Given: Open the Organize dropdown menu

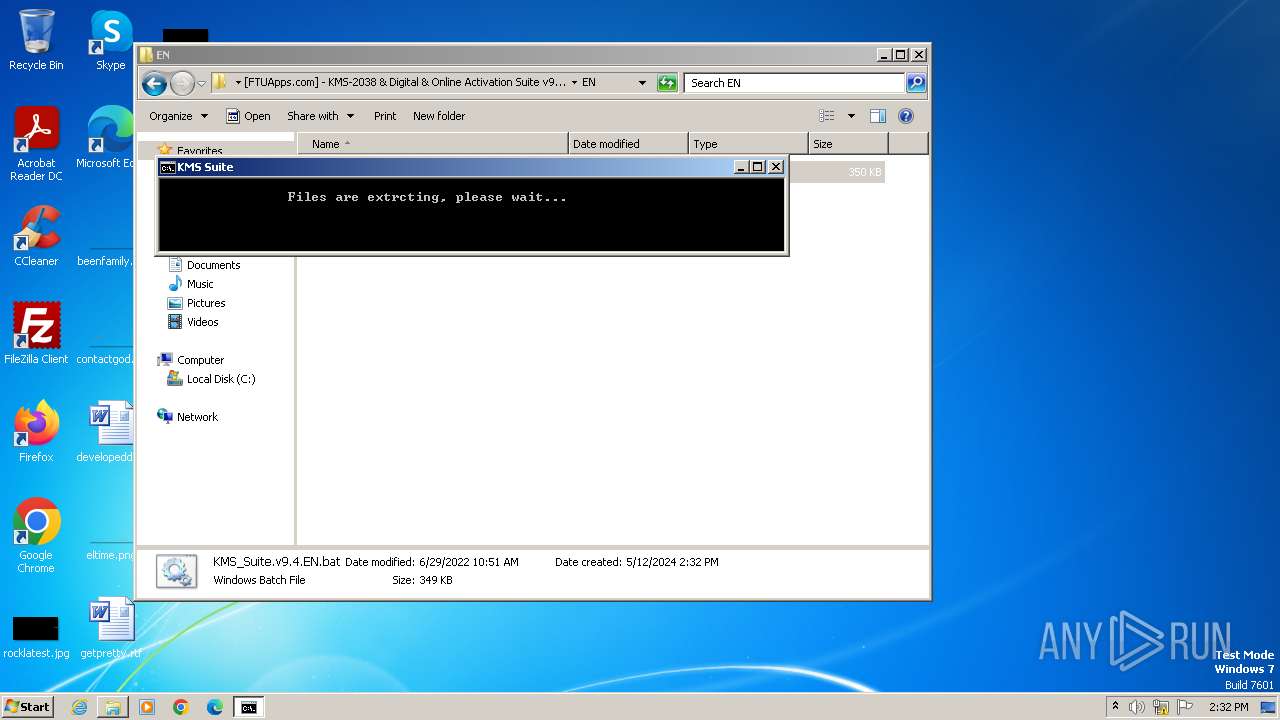Looking at the screenshot, I should pos(179,116).
